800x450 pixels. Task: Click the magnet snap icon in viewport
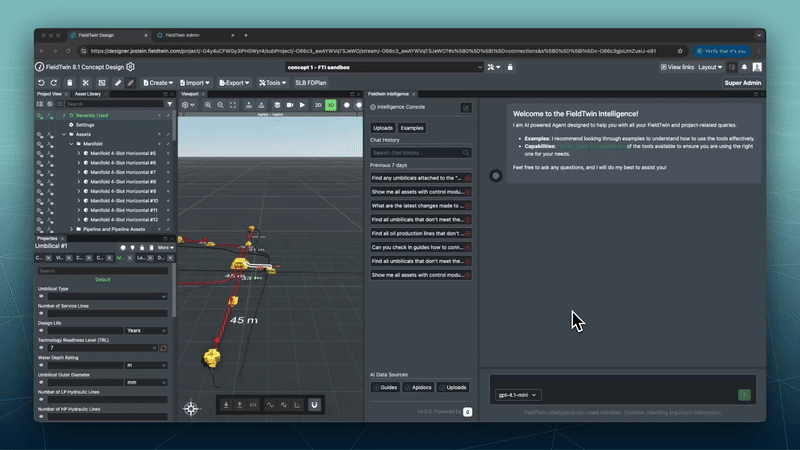click(x=314, y=405)
